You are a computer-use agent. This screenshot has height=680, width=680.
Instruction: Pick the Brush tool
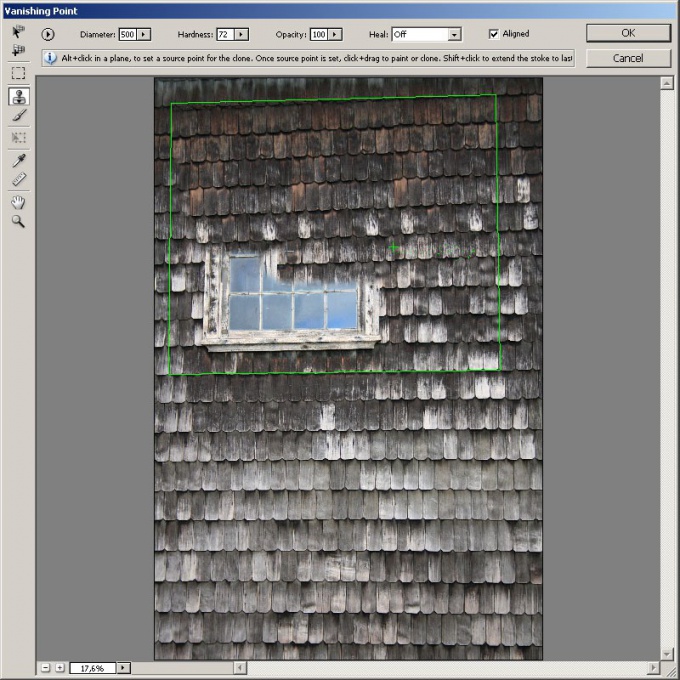pyautogui.click(x=18, y=116)
